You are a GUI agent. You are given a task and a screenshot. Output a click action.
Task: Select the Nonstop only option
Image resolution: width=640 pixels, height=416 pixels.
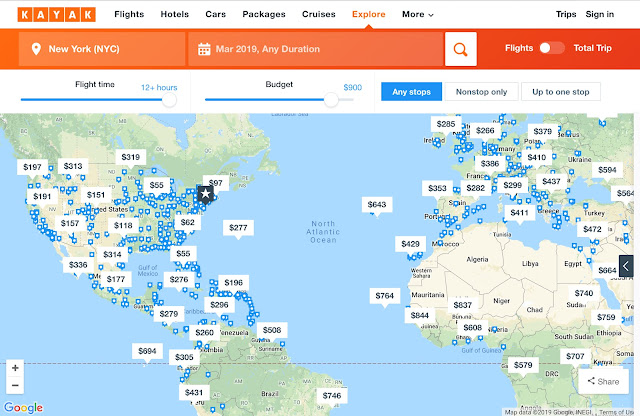pos(482,92)
